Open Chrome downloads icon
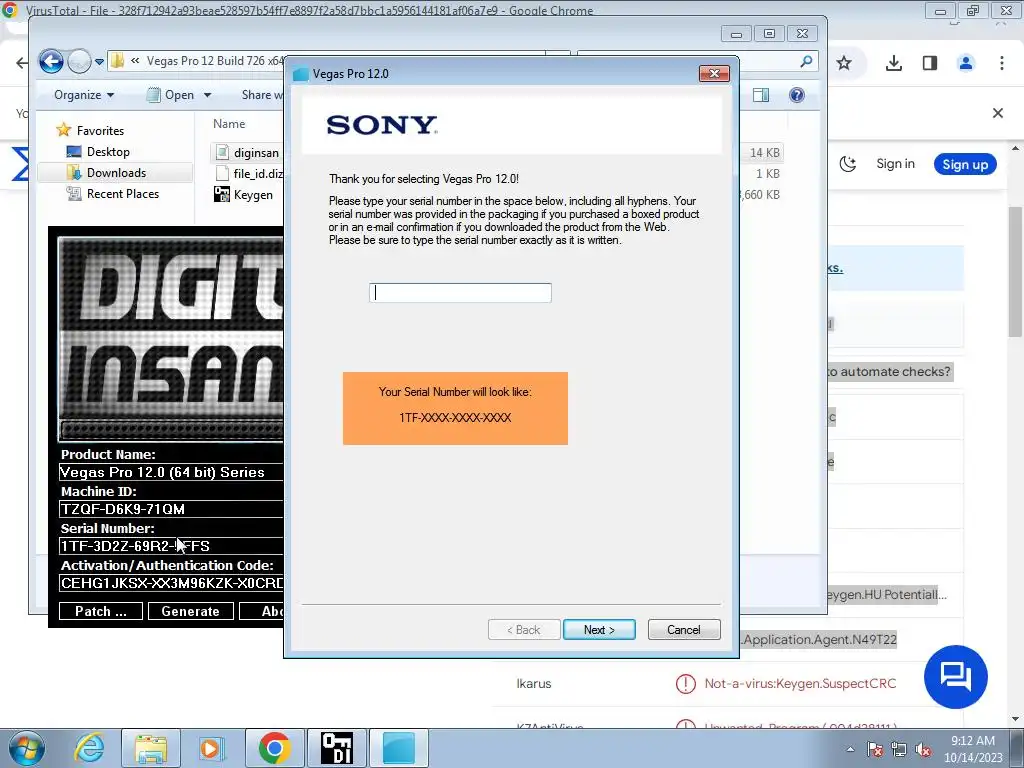Viewport: 1024px width, 768px height. (x=893, y=63)
